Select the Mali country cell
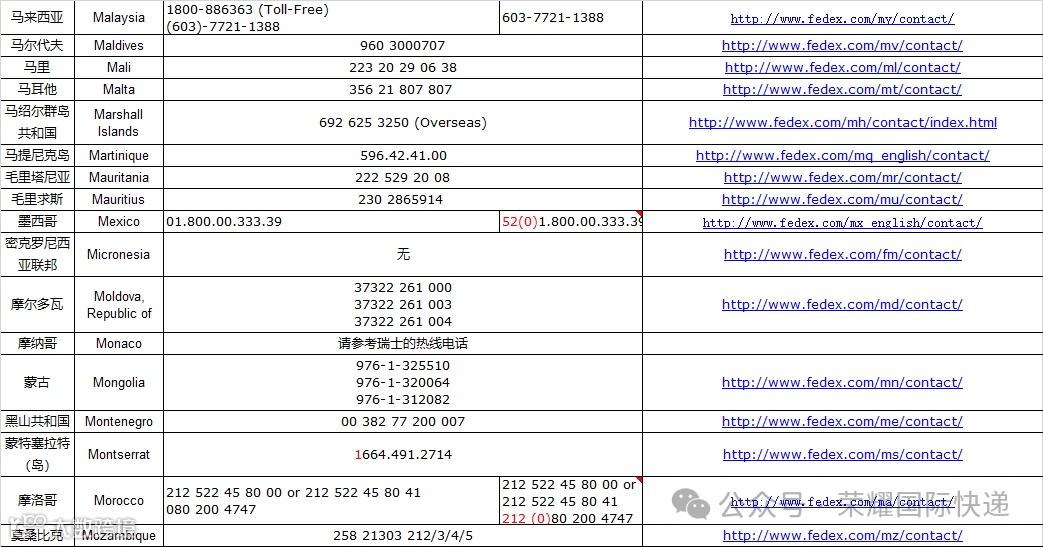This screenshot has width=1043, height=547. tap(118, 67)
